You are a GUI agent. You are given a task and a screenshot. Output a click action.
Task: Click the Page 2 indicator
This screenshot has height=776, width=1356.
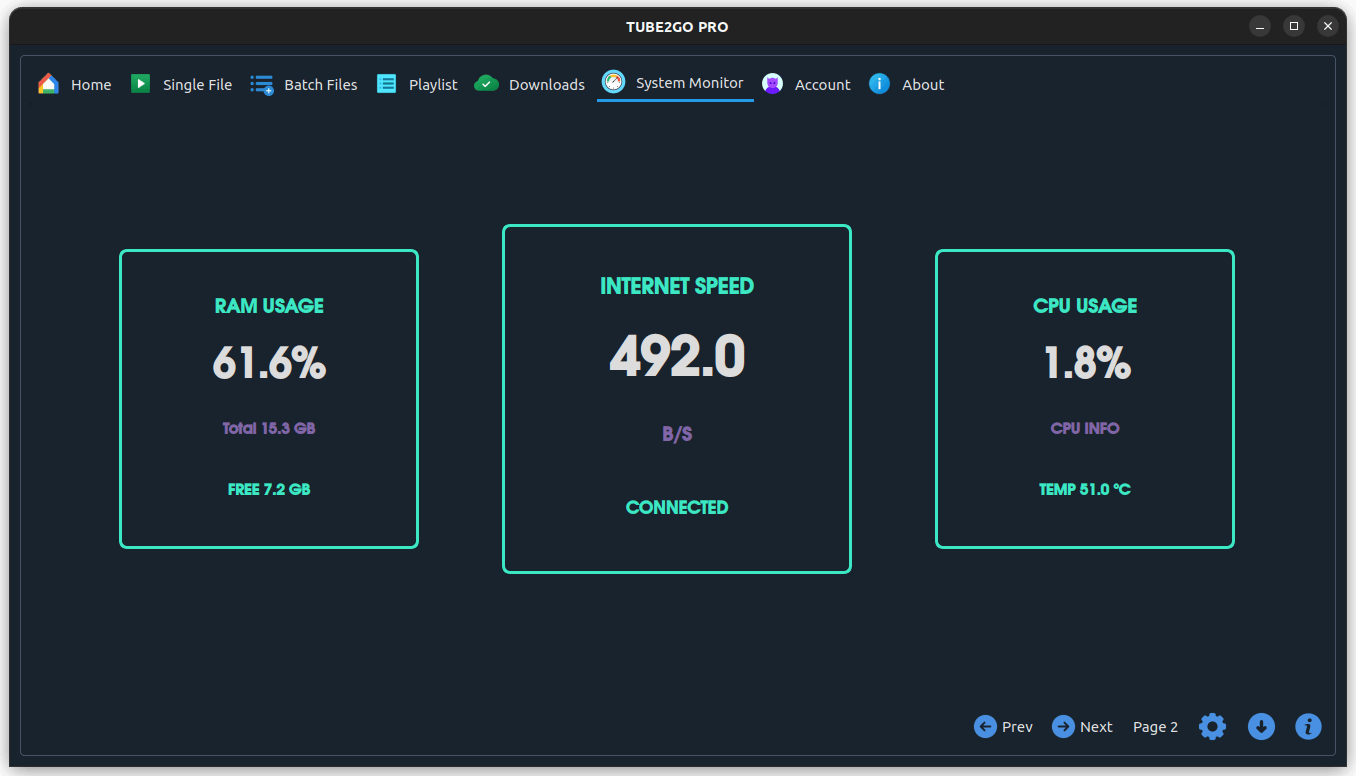click(x=1155, y=727)
